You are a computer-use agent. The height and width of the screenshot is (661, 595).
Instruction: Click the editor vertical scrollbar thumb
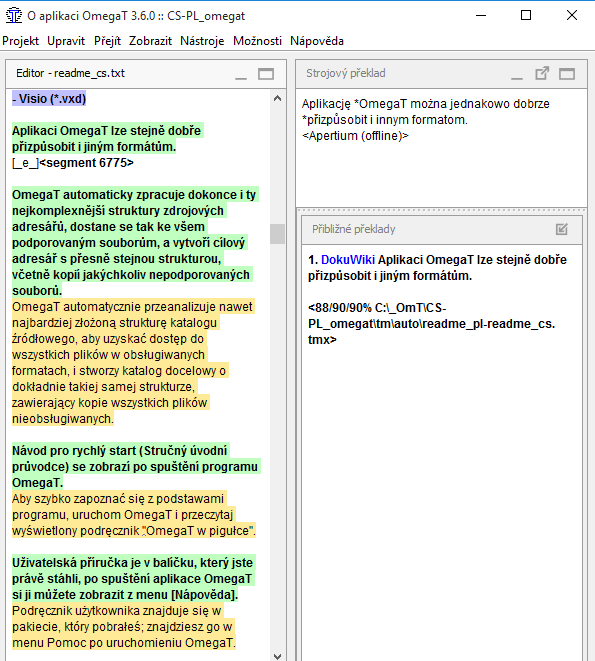[277, 234]
